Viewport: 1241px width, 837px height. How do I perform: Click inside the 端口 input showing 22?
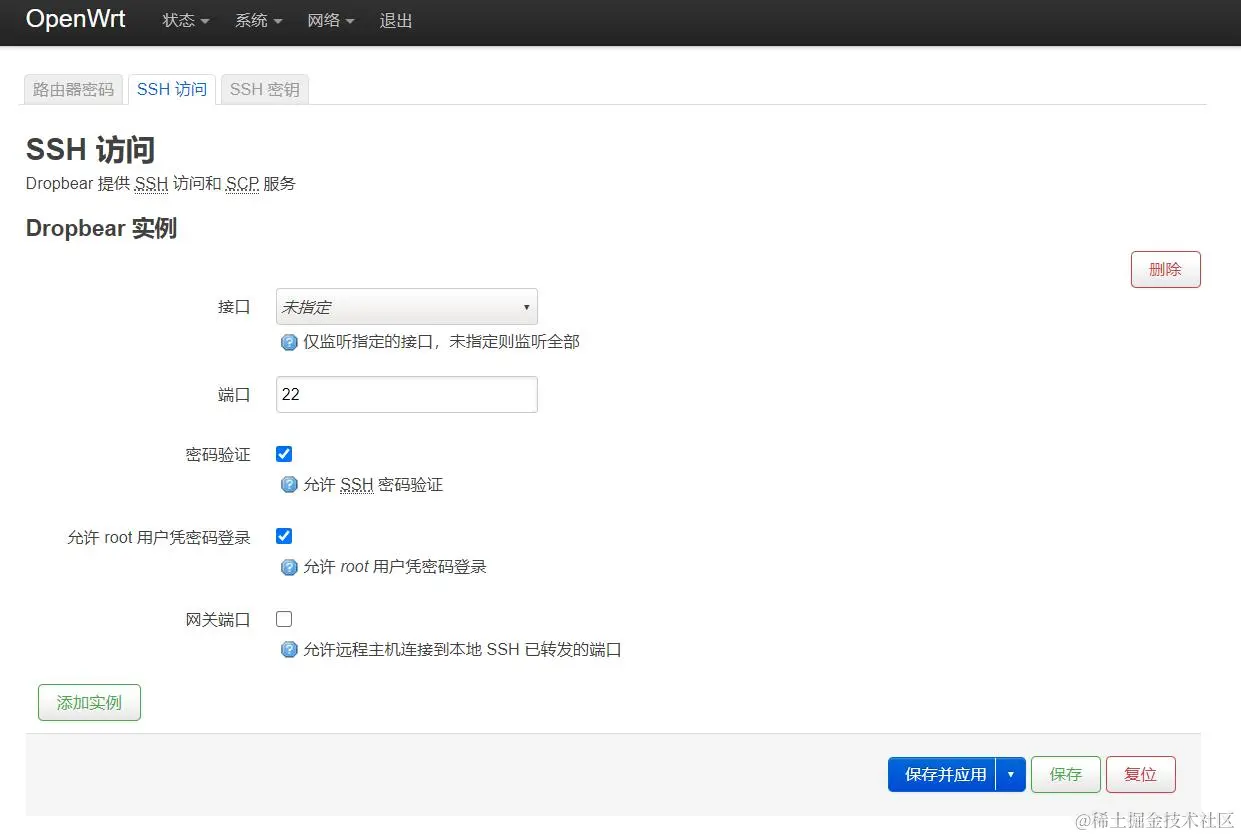(406, 394)
